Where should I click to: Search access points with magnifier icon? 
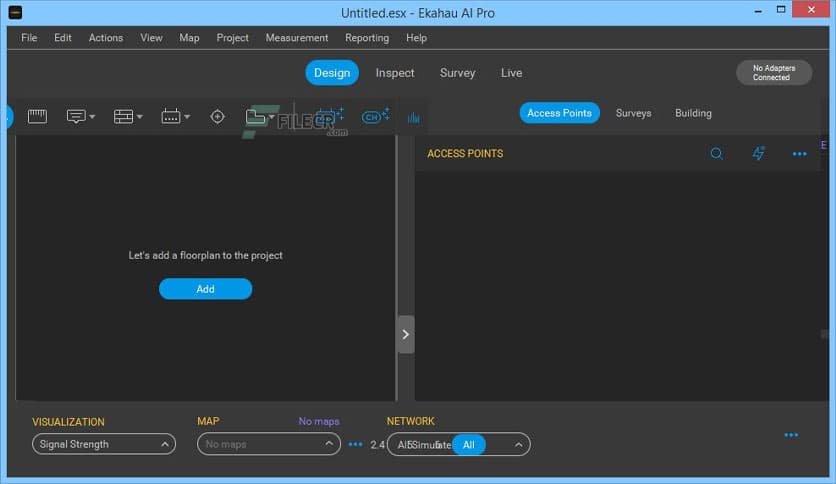click(716, 154)
